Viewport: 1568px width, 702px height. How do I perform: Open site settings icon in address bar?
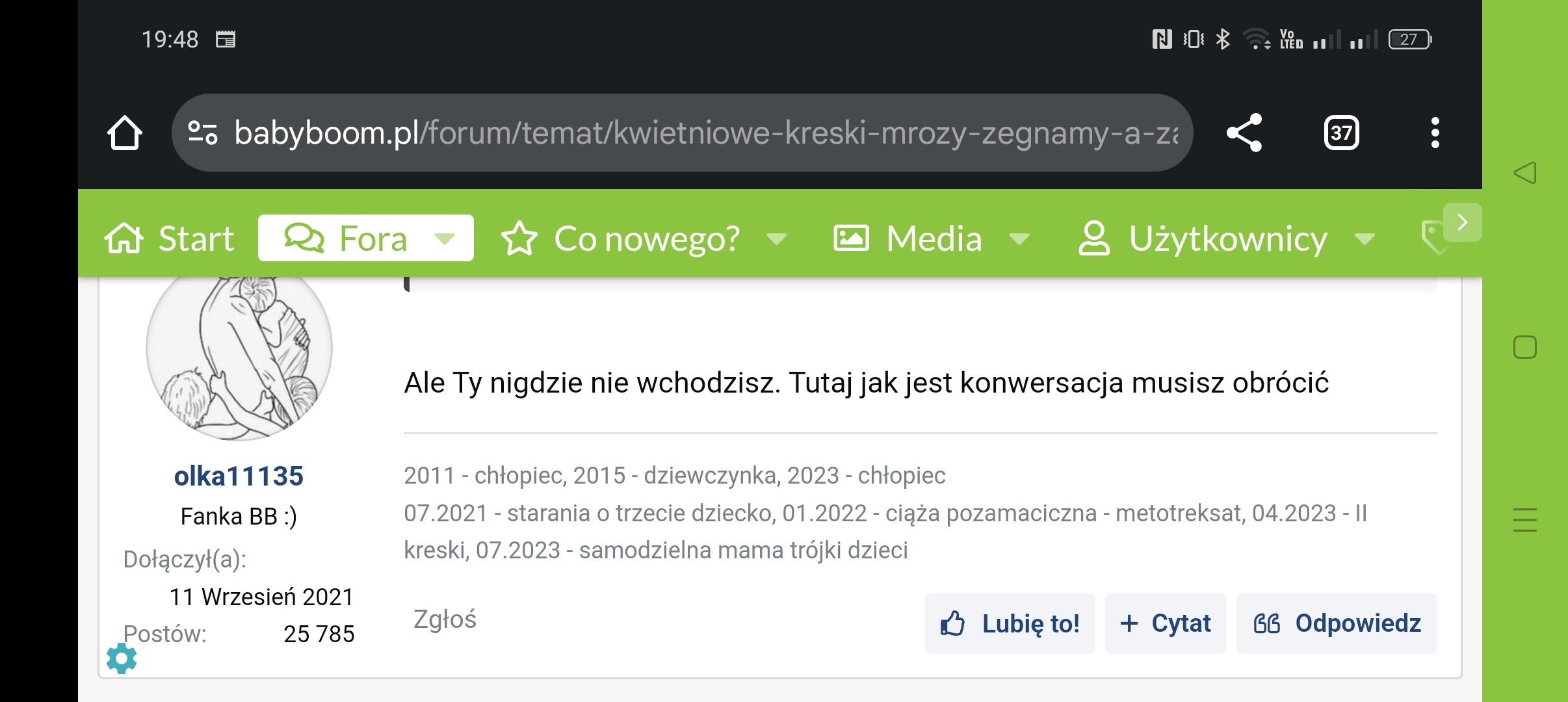(x=202, y=133)
